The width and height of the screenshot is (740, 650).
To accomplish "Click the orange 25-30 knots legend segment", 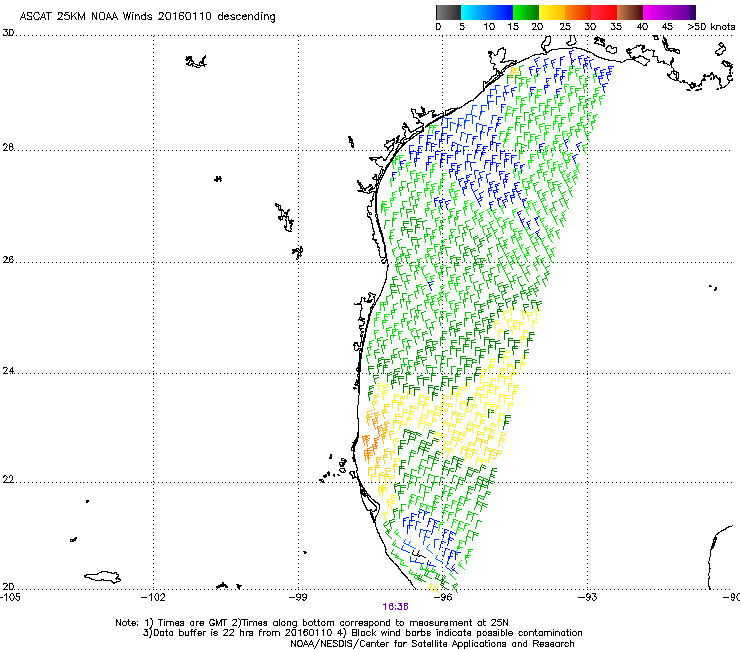I will tap(578, 12).
